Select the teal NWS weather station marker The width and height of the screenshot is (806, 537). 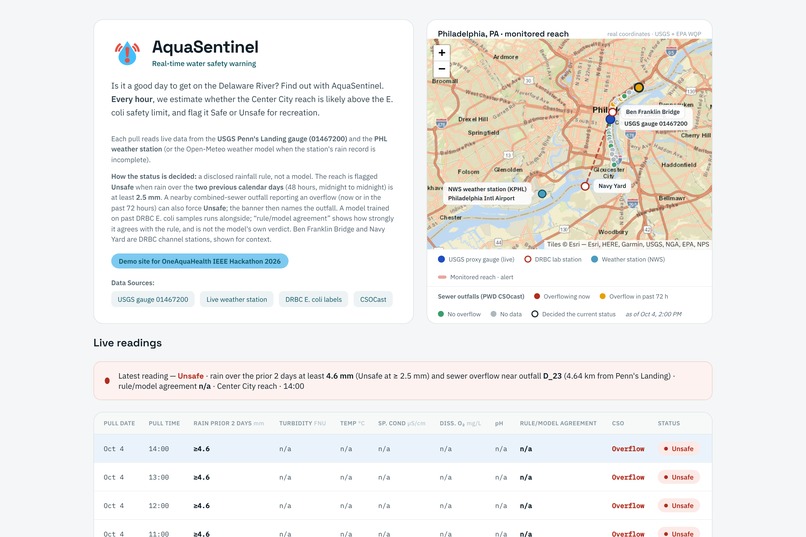542,194
